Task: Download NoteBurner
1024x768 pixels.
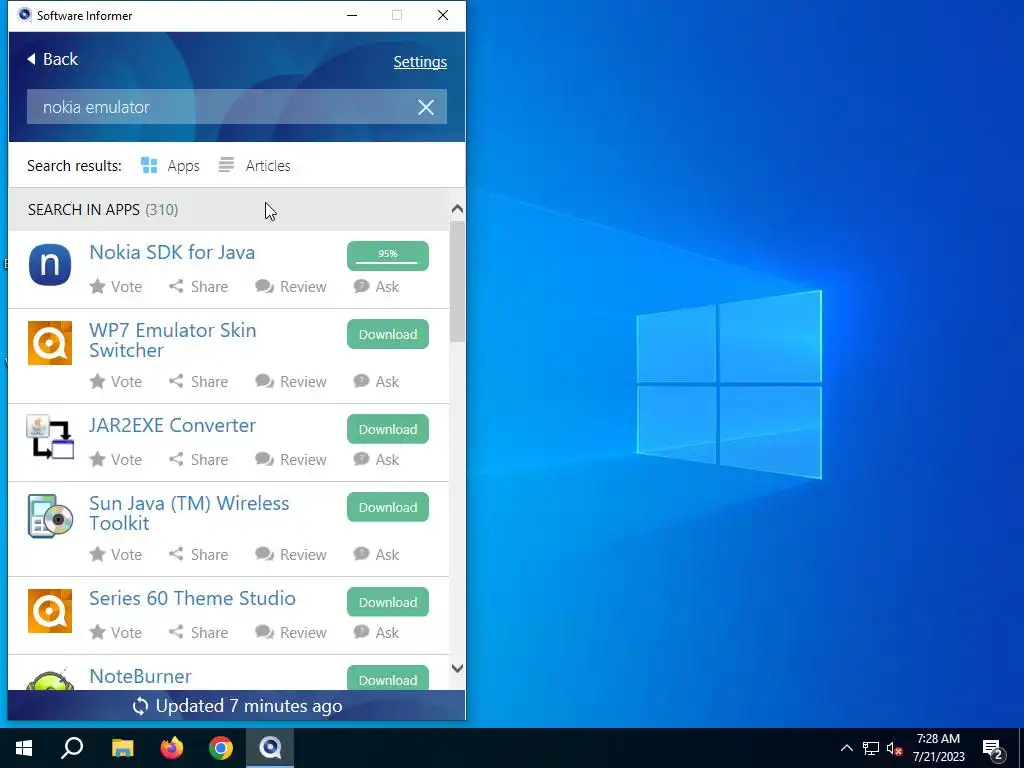Action: click(388, 679)
